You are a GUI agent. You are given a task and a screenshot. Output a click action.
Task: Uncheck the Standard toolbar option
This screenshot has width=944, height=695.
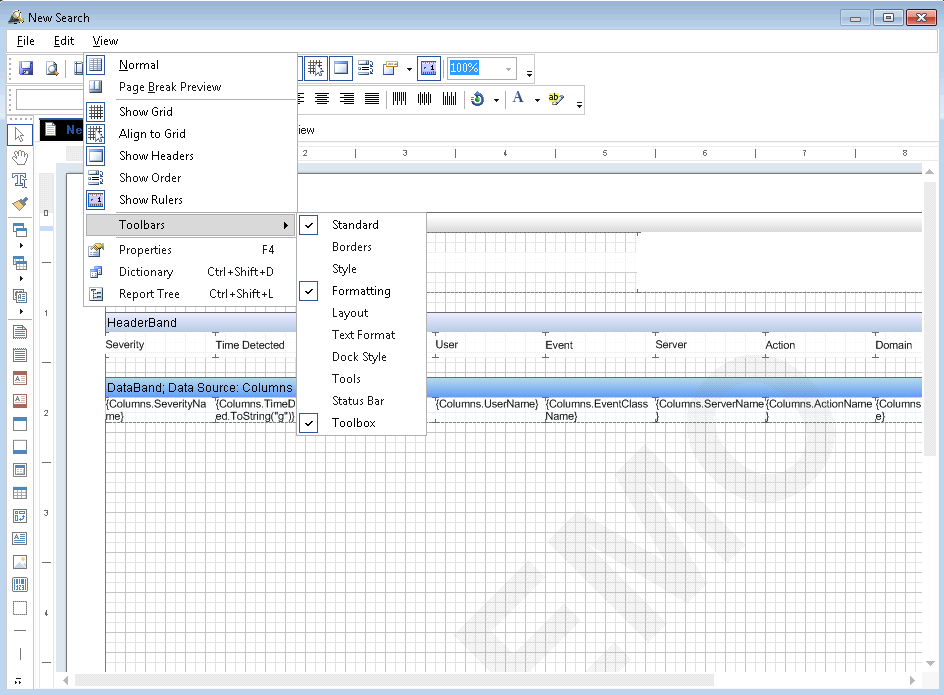(x=362, y=225)
